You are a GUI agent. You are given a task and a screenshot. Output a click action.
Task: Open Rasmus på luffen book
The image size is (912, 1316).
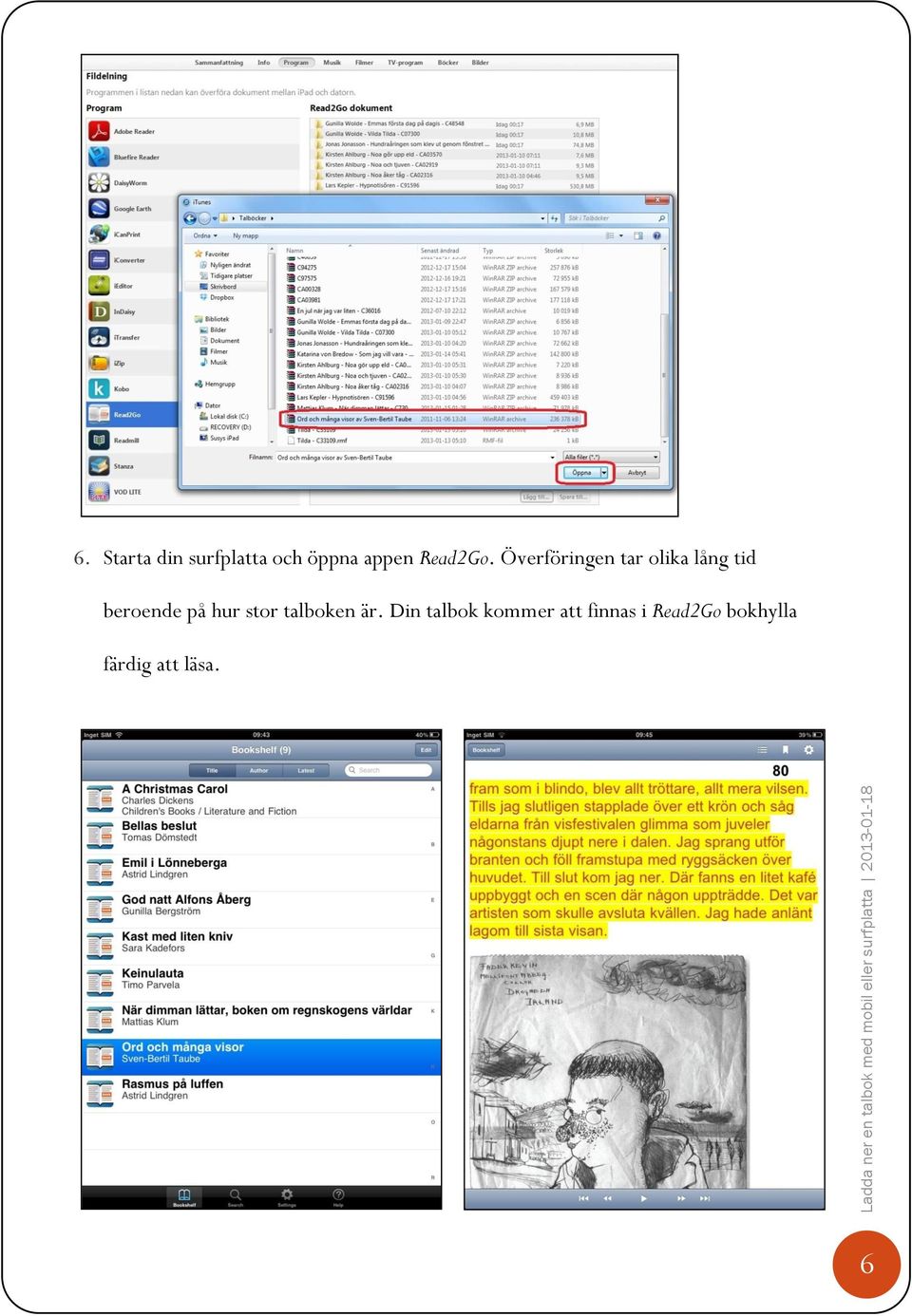click(261, 1094)
